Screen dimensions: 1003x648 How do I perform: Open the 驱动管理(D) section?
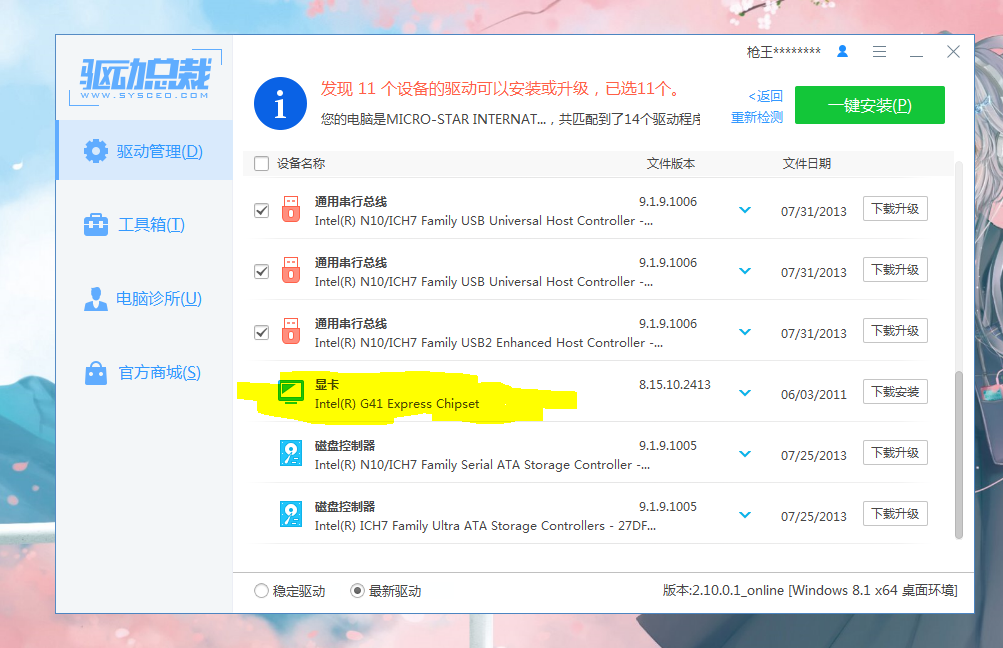(x=145, y=151)
